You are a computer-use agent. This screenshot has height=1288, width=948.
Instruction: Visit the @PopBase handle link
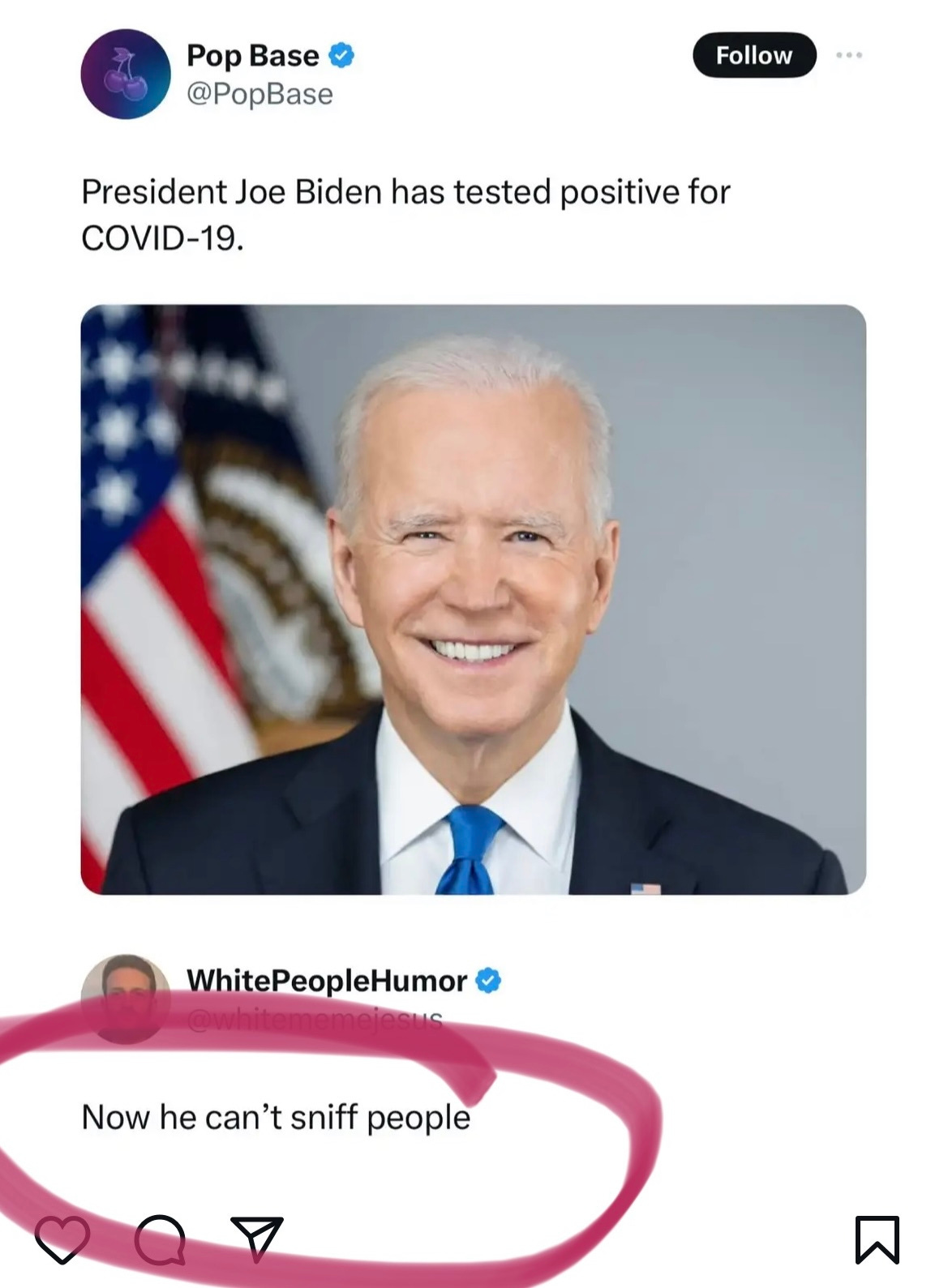click(x=260, y=94)
